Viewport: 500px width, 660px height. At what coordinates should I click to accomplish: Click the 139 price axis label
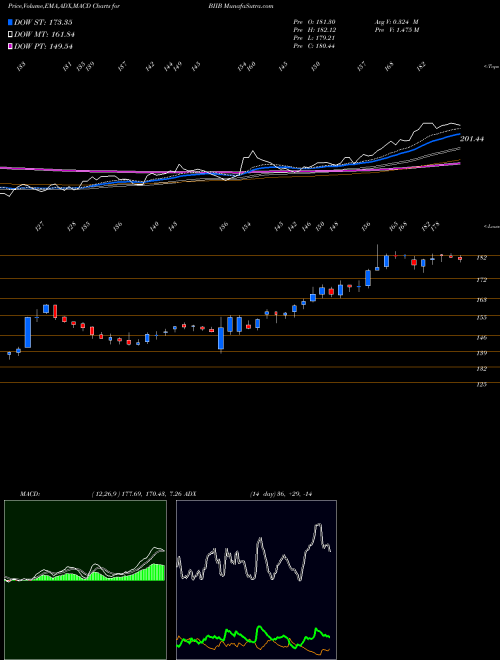tap(481, 353)
